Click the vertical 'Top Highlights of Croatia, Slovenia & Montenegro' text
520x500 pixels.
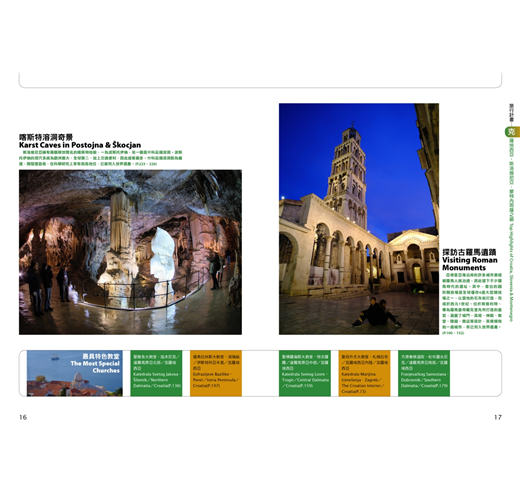(511, 272)
